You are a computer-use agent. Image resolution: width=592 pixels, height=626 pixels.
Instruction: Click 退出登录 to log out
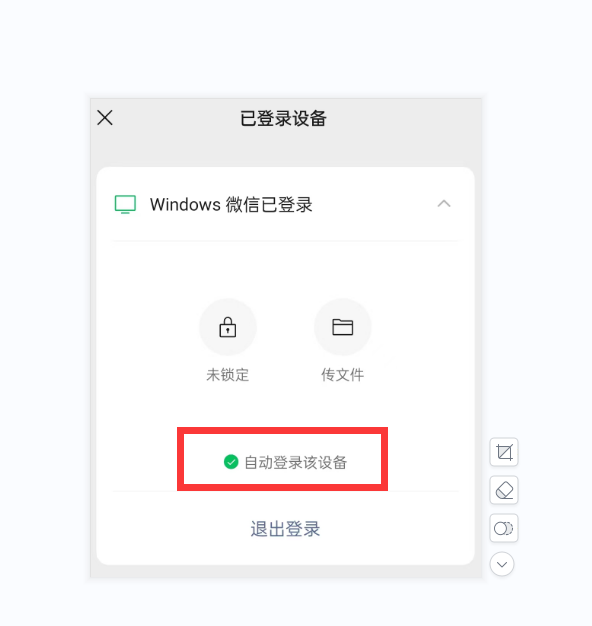(285, 529)
